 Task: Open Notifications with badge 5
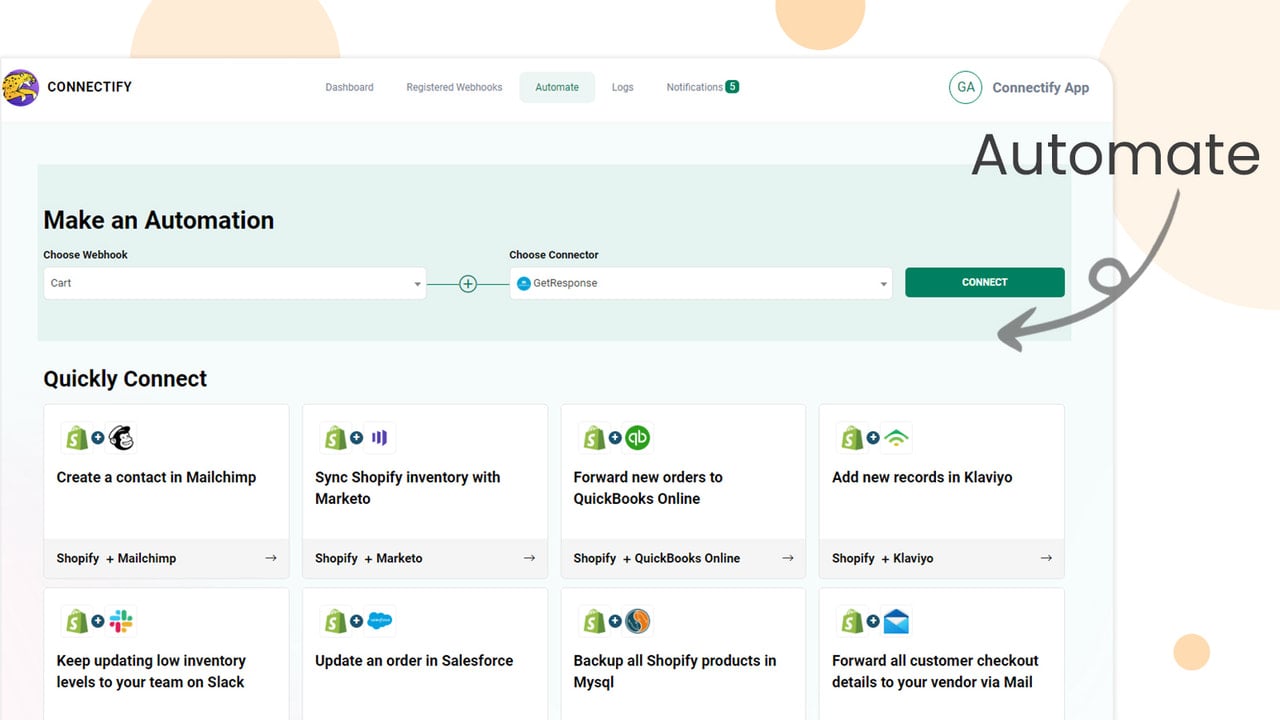(702, 87)
